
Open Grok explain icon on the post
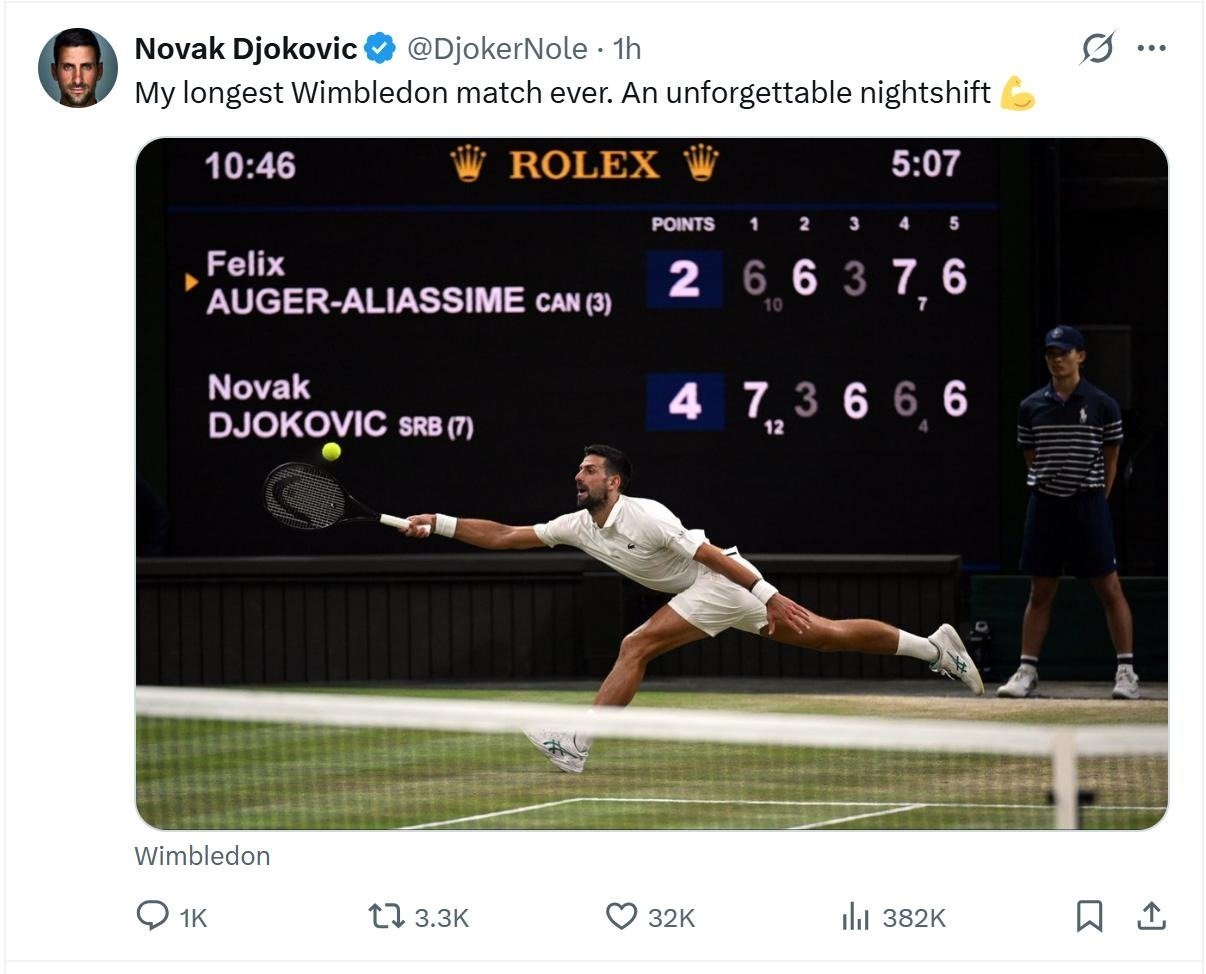(1097, 48)
